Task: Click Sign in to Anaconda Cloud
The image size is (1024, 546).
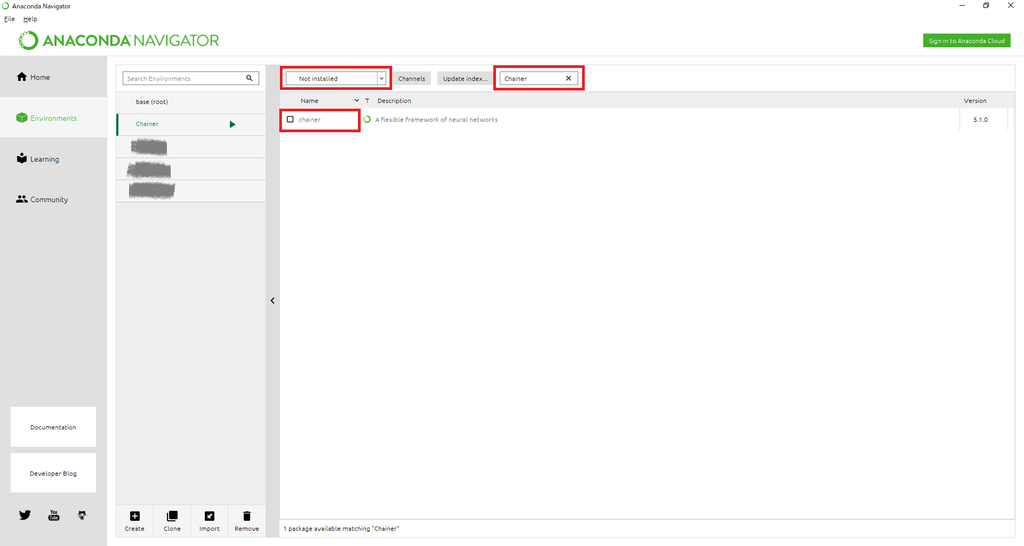Action: tap(967, 40)
